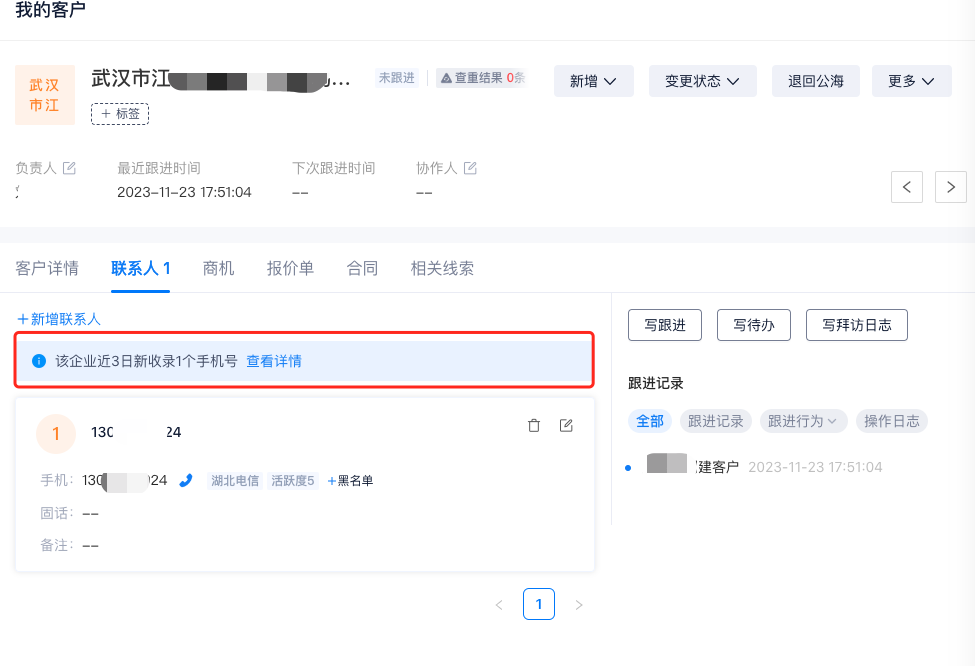
Task: Go to previous customer with left arrow
Action: [x=906, y=187]
